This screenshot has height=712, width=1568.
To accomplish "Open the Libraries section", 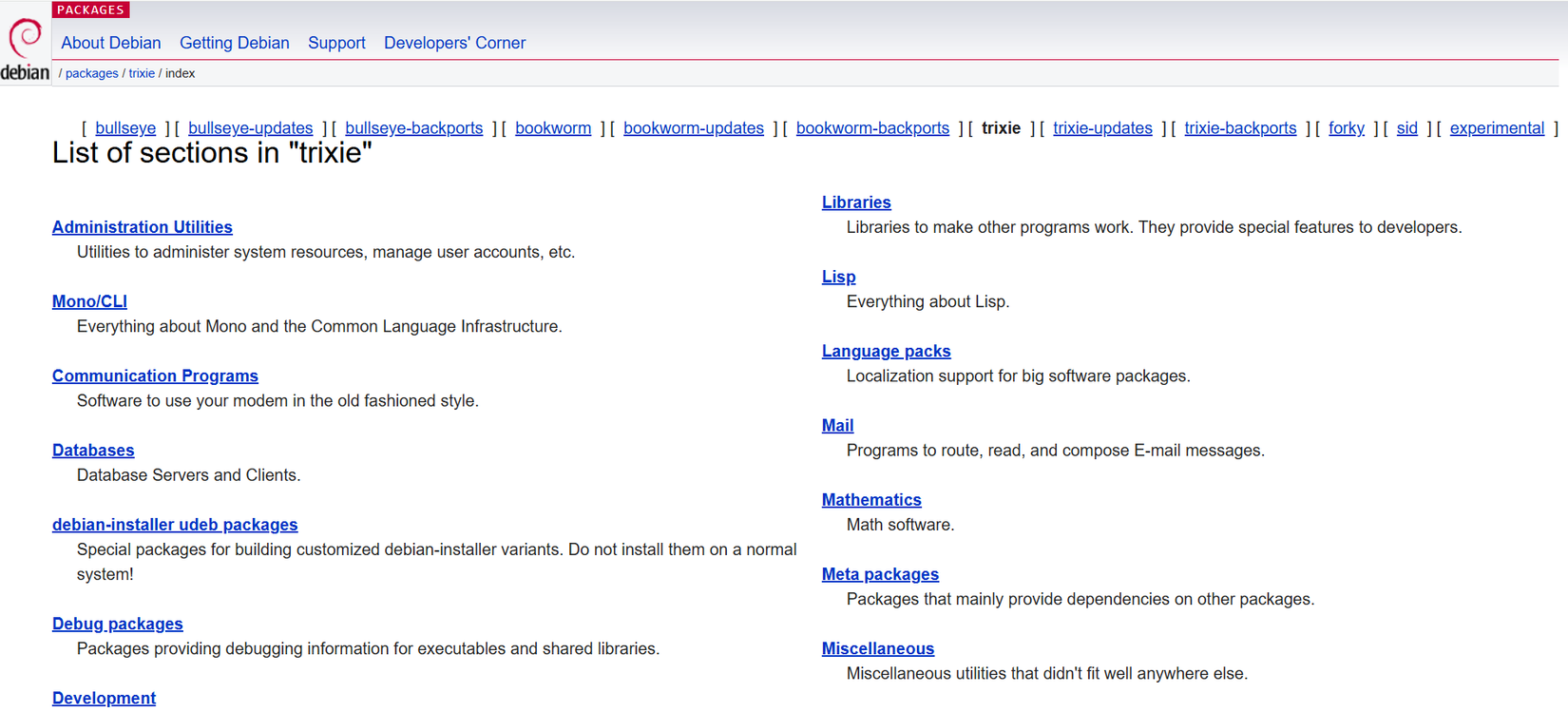I will [x=856, y=202].
